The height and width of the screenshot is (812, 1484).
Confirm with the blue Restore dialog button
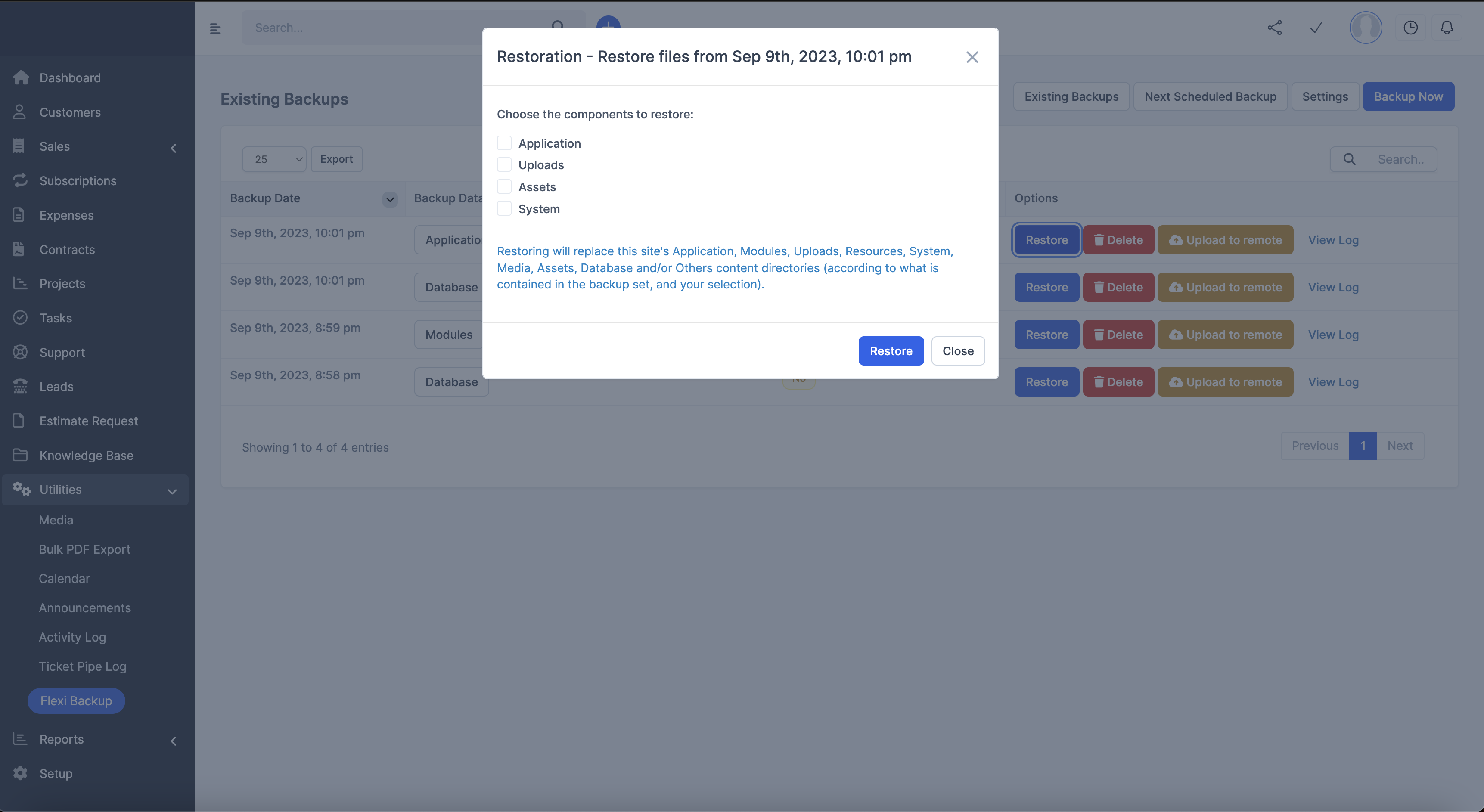[891, 351]
